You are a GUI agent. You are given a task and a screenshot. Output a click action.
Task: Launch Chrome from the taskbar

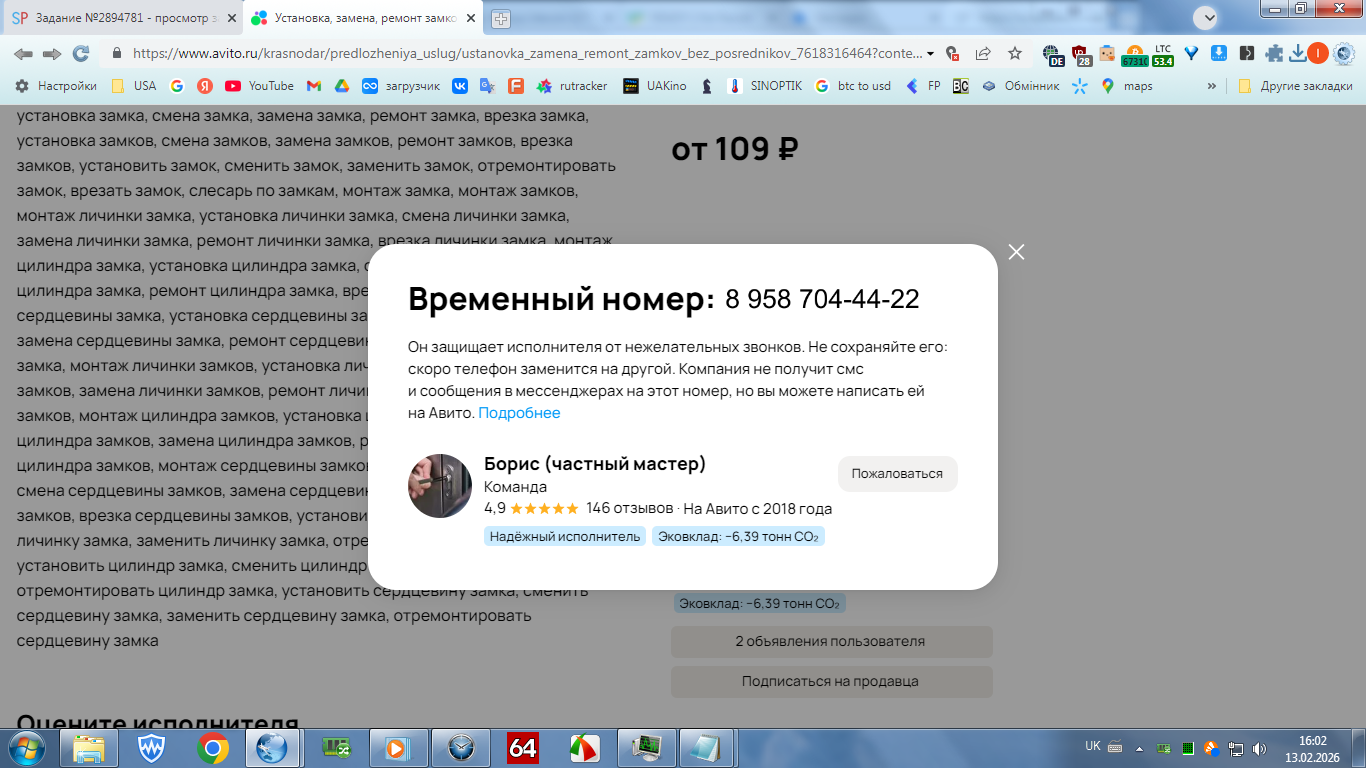click(x=212, y=747)
